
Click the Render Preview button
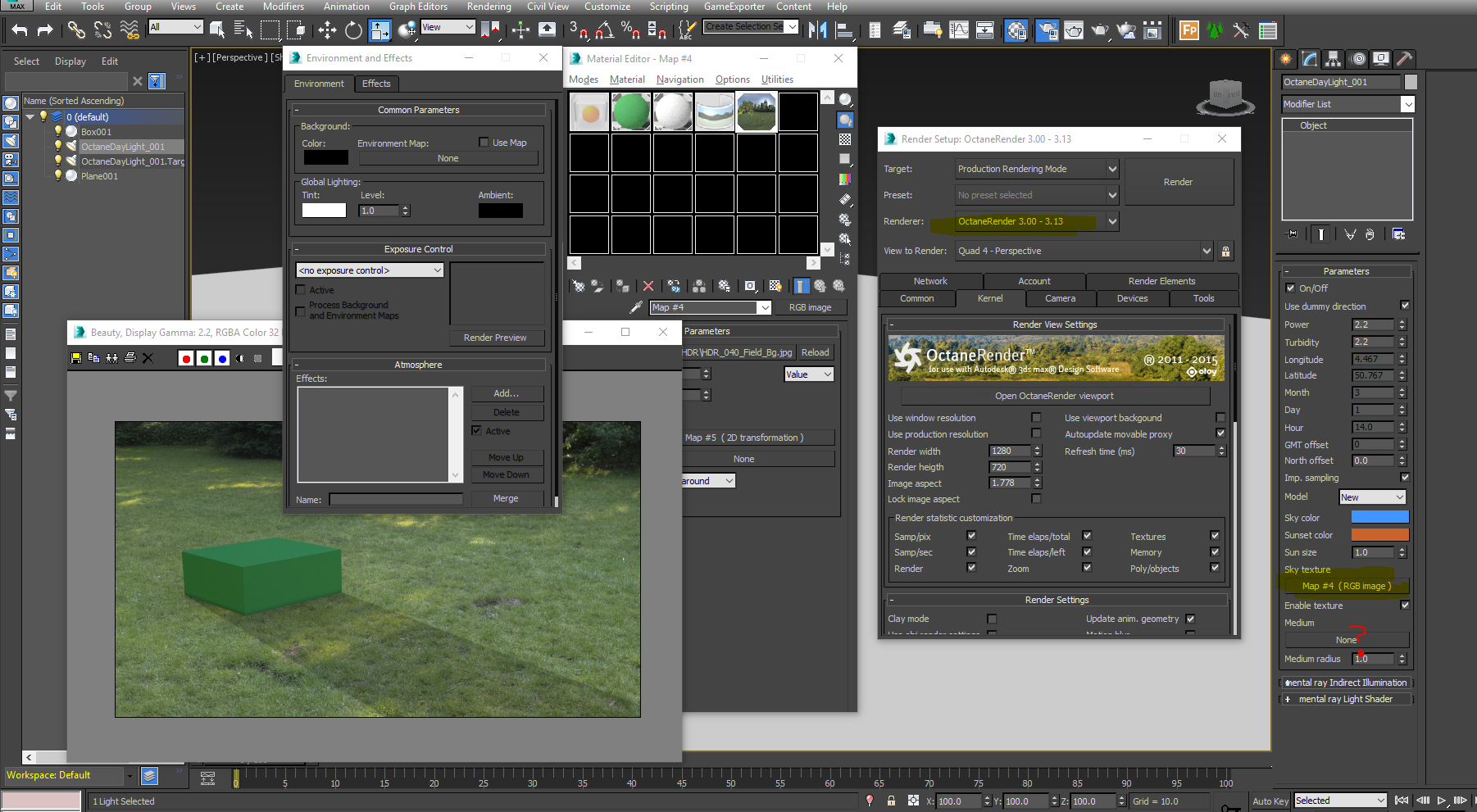pyautogui.click(x=495, y=338)
